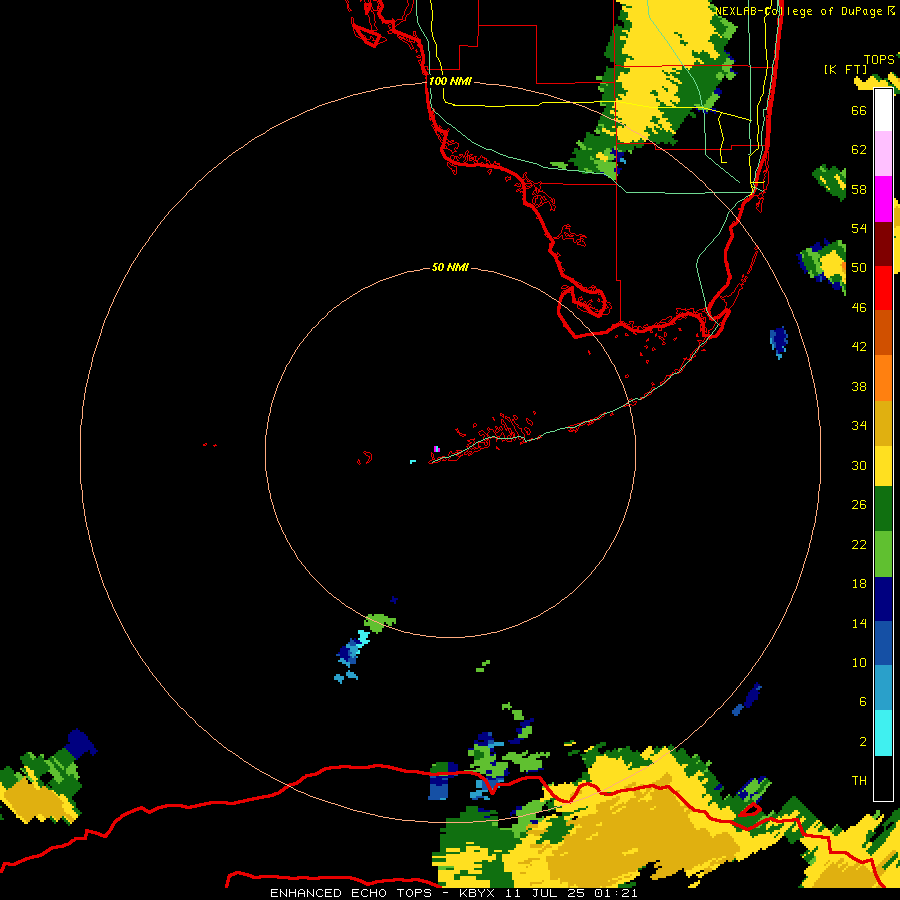Click the white 66 kft color swatch
This screenshot has height=900, width=900.
tap(883, 110)
